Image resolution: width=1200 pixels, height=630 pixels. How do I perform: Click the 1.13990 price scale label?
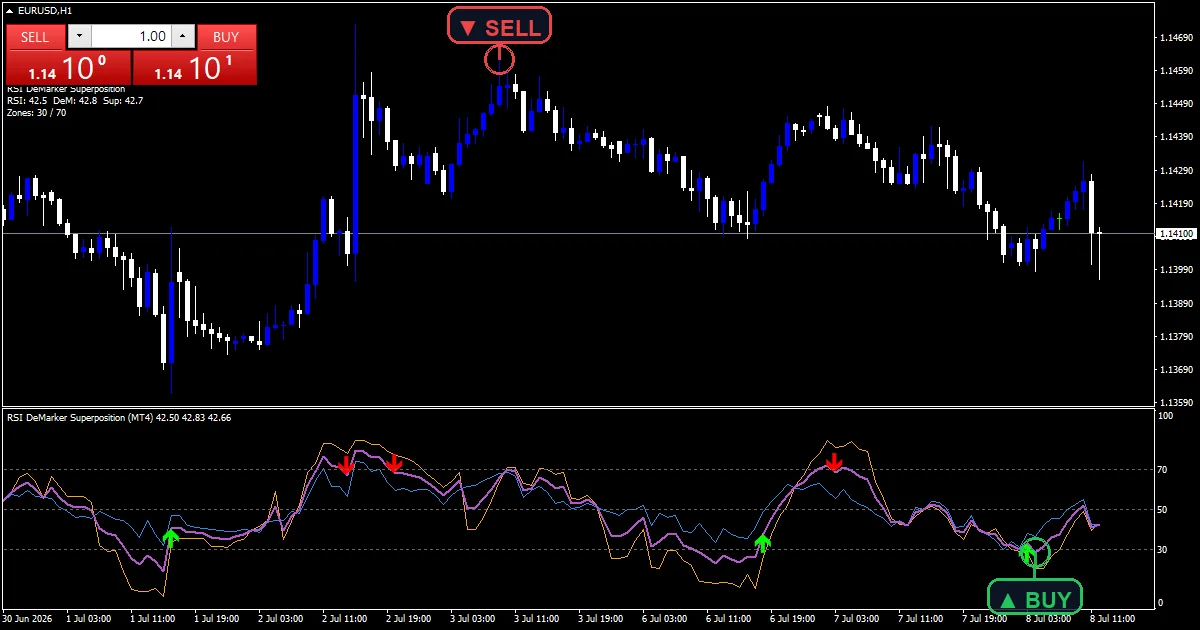pyautogui.click(x=1179, y=270)
